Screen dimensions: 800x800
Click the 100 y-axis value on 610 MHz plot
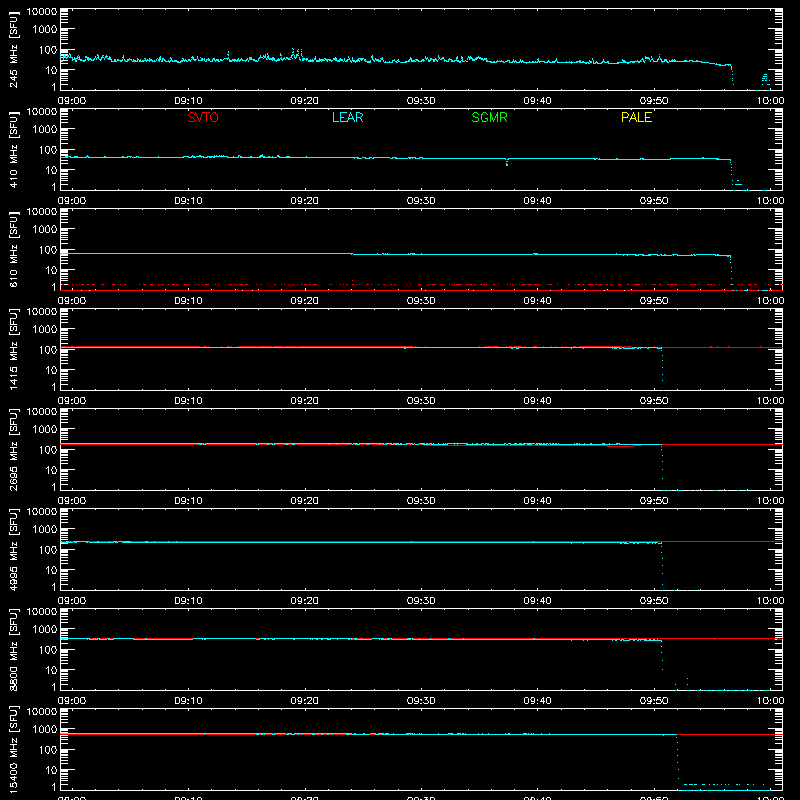(48, 250)
